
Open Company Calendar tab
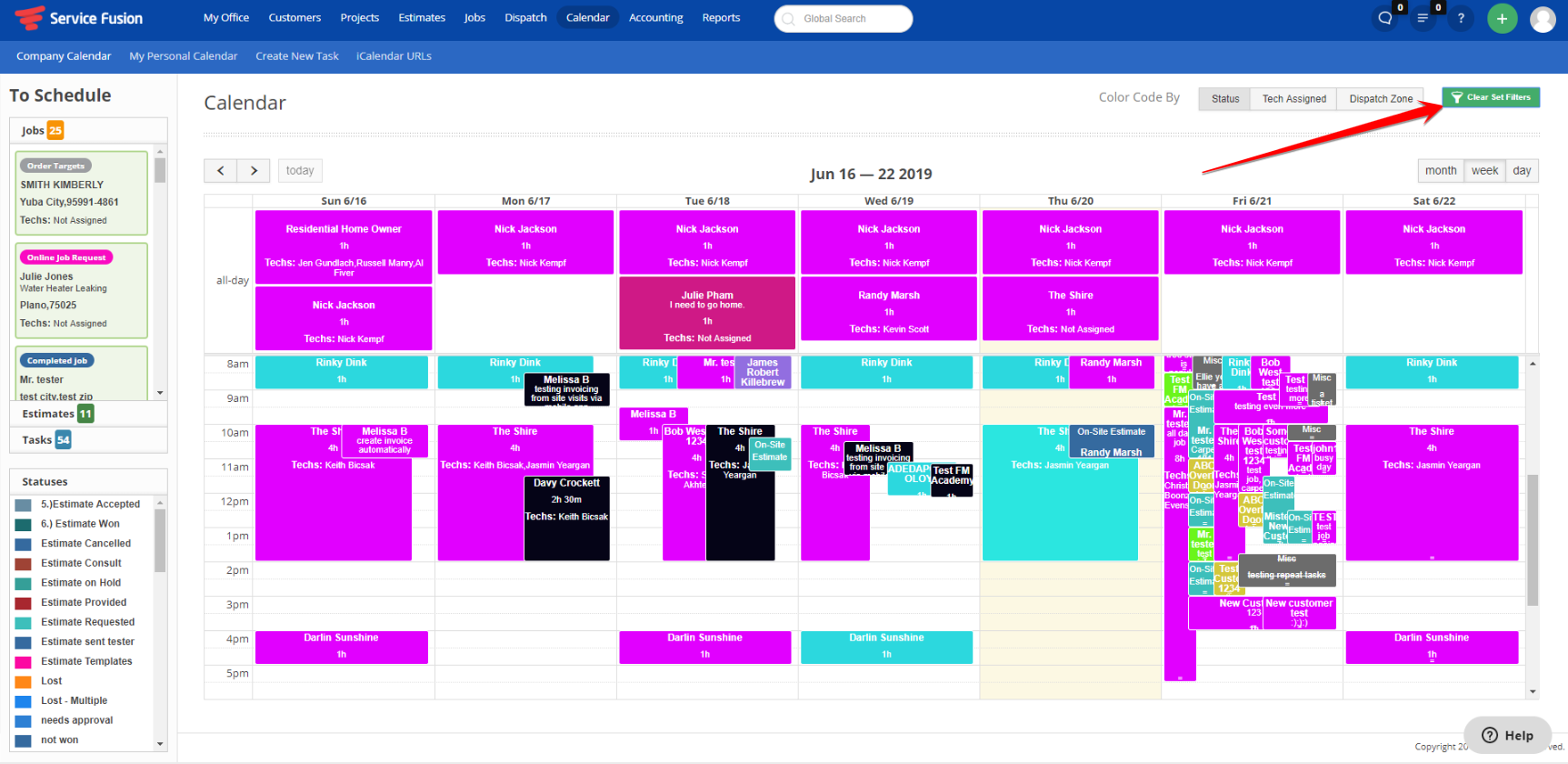[64, 56]
